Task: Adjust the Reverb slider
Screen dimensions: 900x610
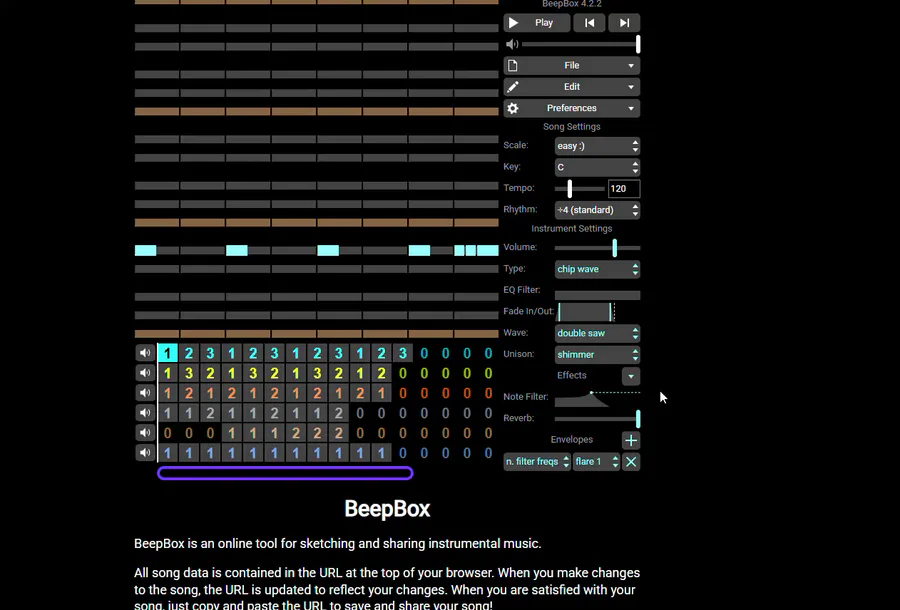Action: pyautogui.click(x=597, y=418)
